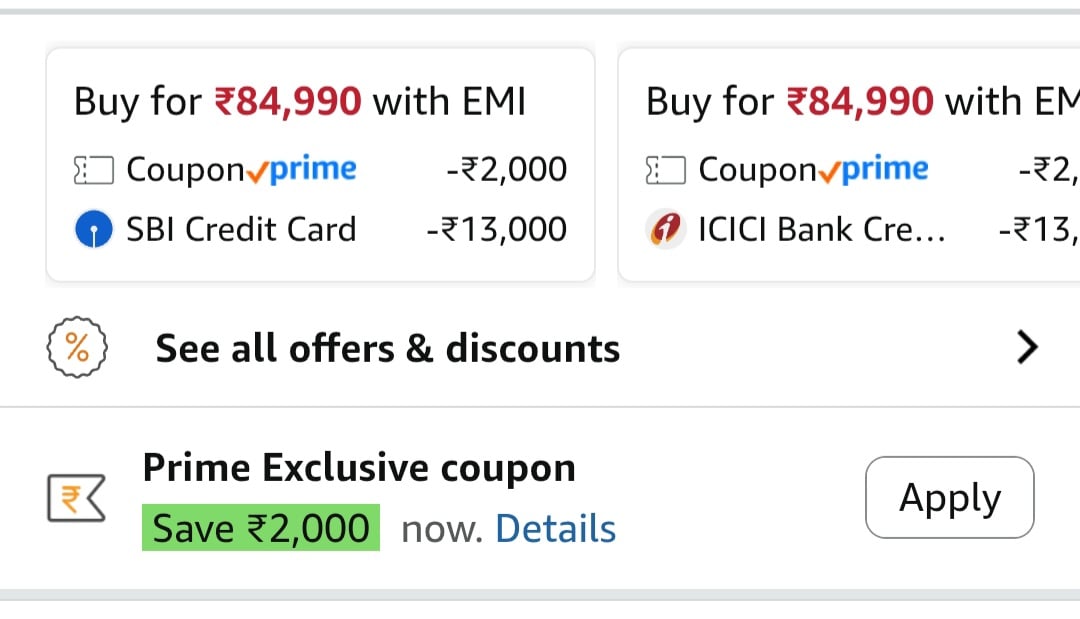1080x619 pixels.
Task: Click ₹84,990 price in SBI offer card
Action: coord(288,101)
